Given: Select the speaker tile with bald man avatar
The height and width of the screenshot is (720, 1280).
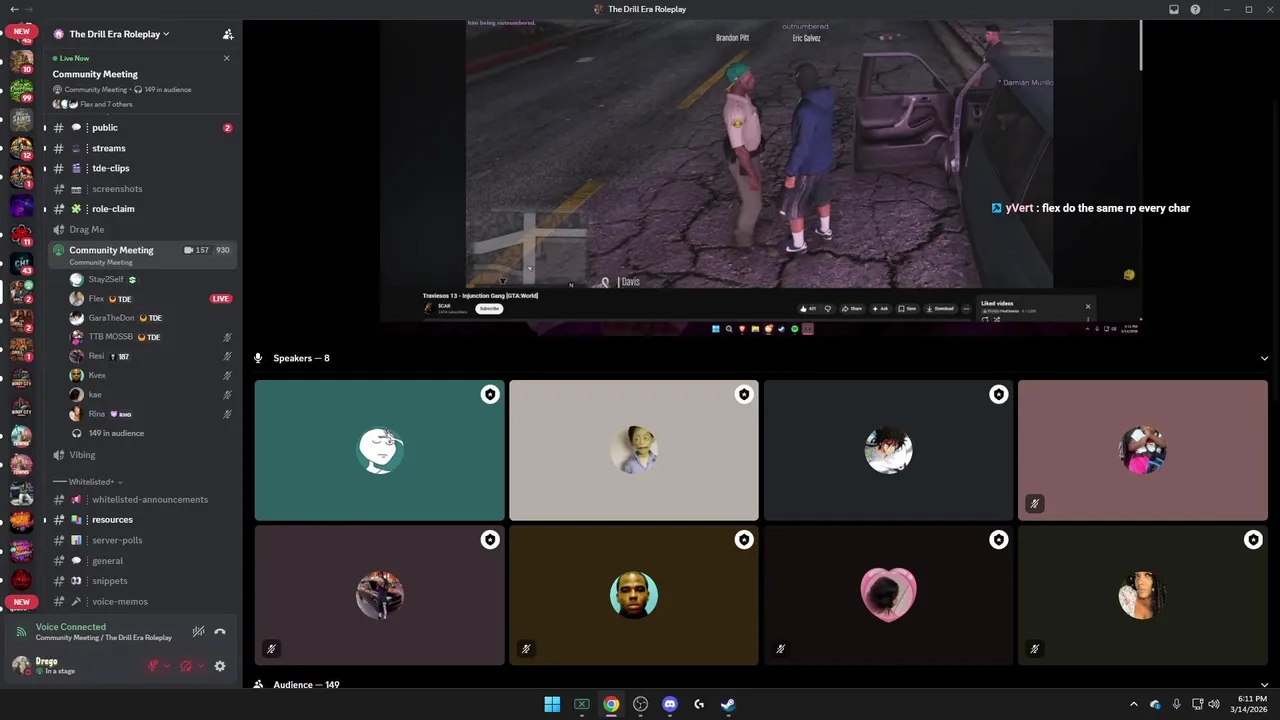Looking at the screenshot, I should [634, 595].
